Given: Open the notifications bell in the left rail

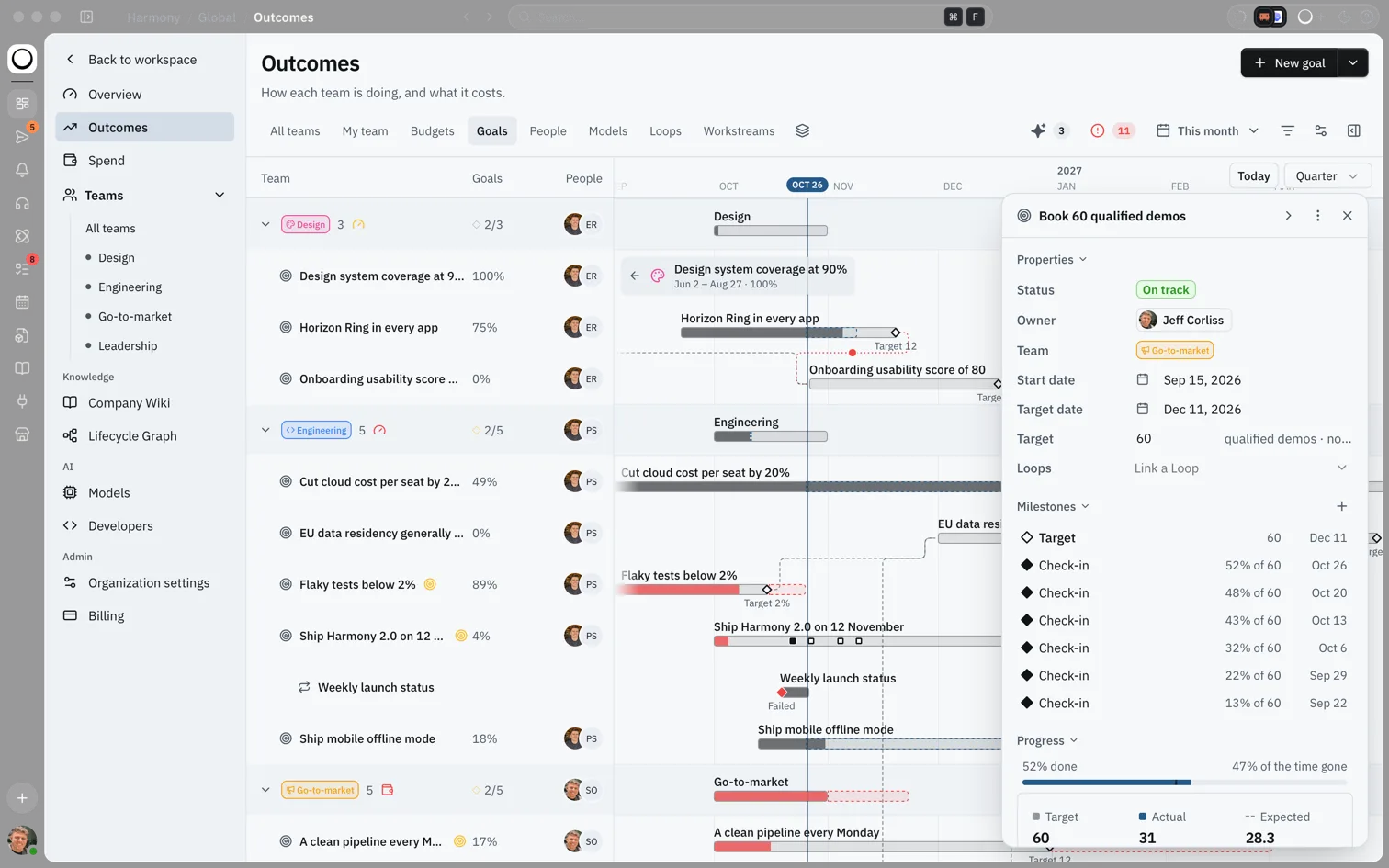Looking at the screenshot, I should pyautogui.click(x=22, y=170).
